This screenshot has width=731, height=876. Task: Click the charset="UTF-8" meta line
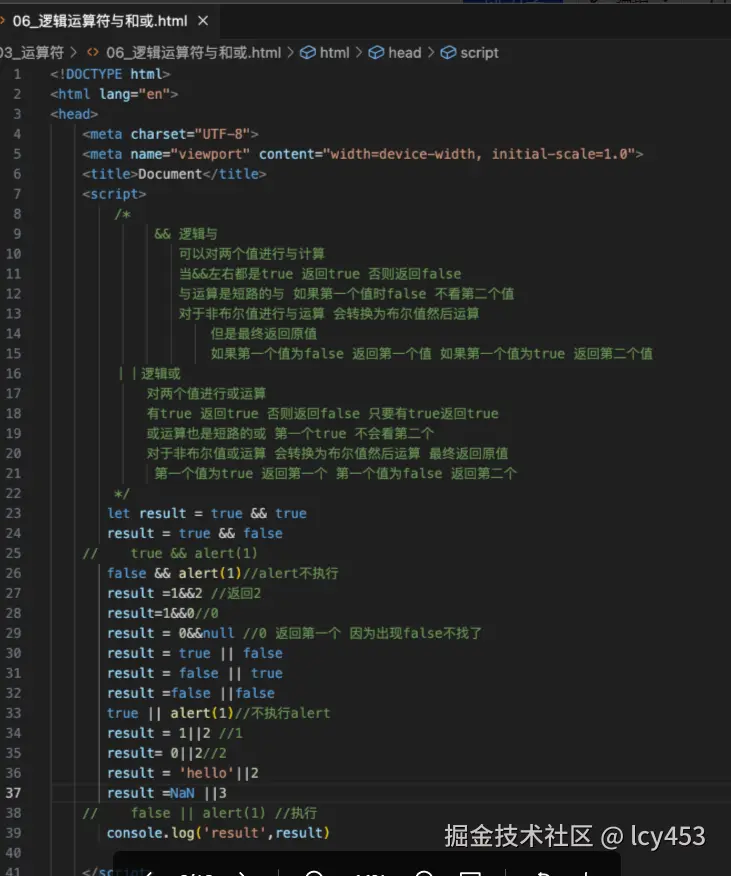(x=170, y=134)
